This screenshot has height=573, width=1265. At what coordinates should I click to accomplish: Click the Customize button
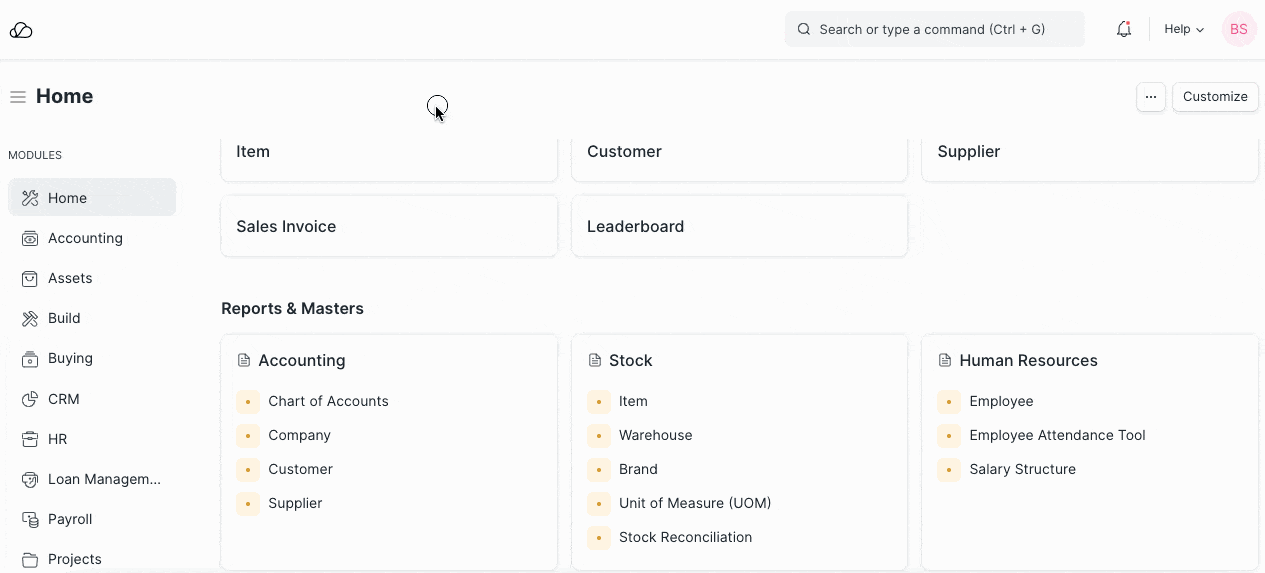pos(1215,97)
